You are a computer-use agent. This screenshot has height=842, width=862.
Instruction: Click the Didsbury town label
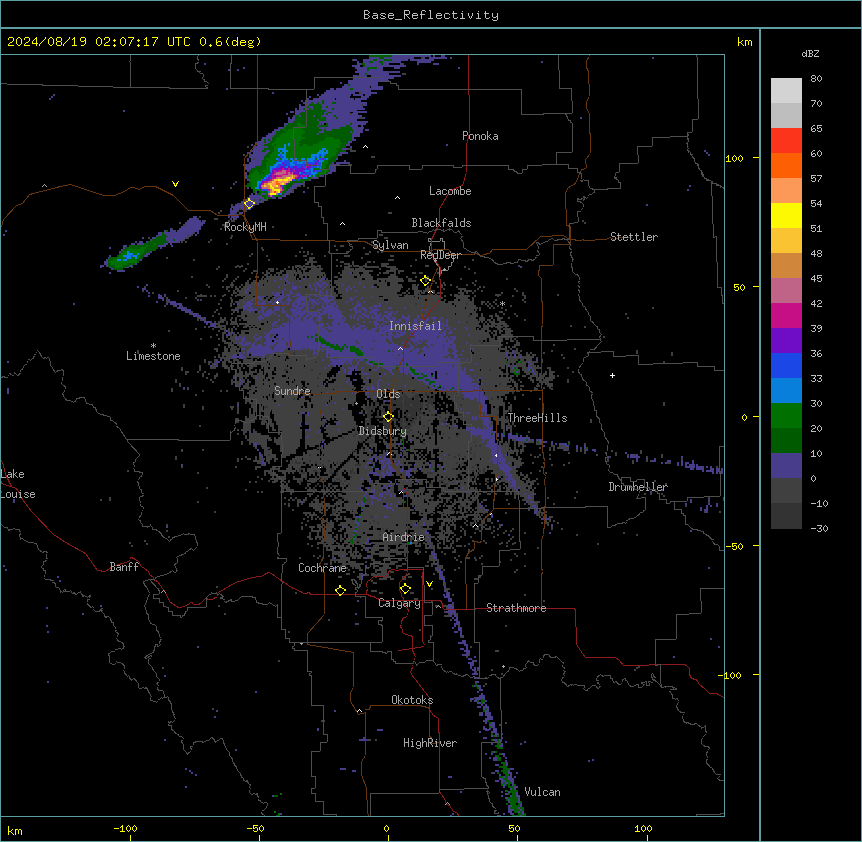(x=383, y=431)
